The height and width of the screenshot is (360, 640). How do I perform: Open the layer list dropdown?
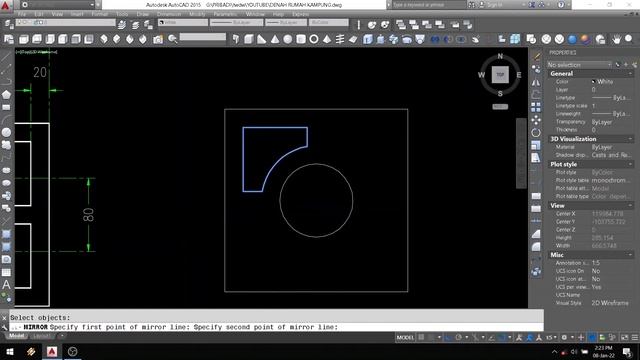65,22
